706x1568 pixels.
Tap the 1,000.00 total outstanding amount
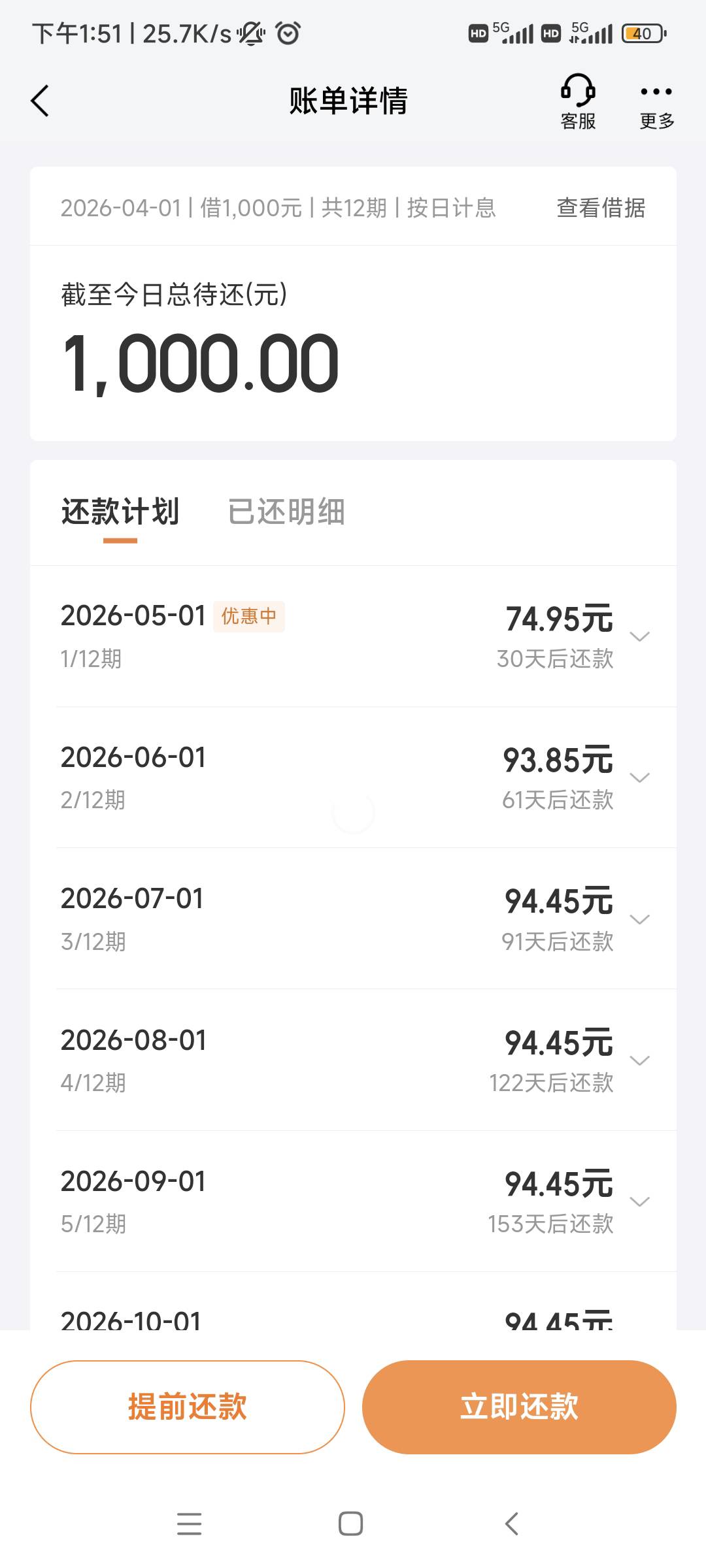coord(200,363)
